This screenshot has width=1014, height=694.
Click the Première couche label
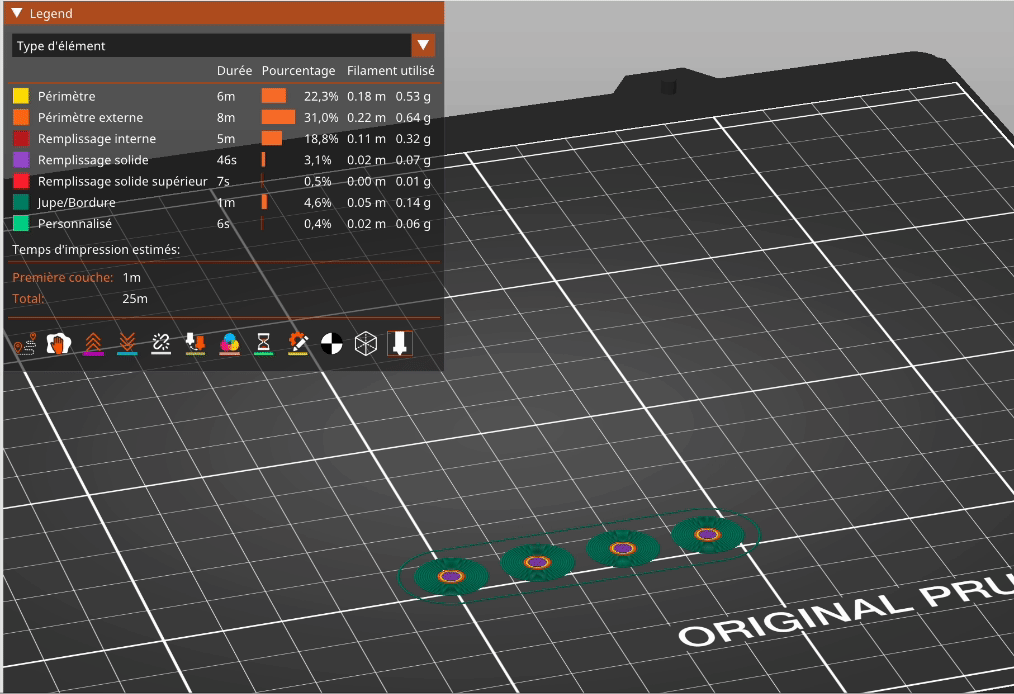[x=63, y=277]
